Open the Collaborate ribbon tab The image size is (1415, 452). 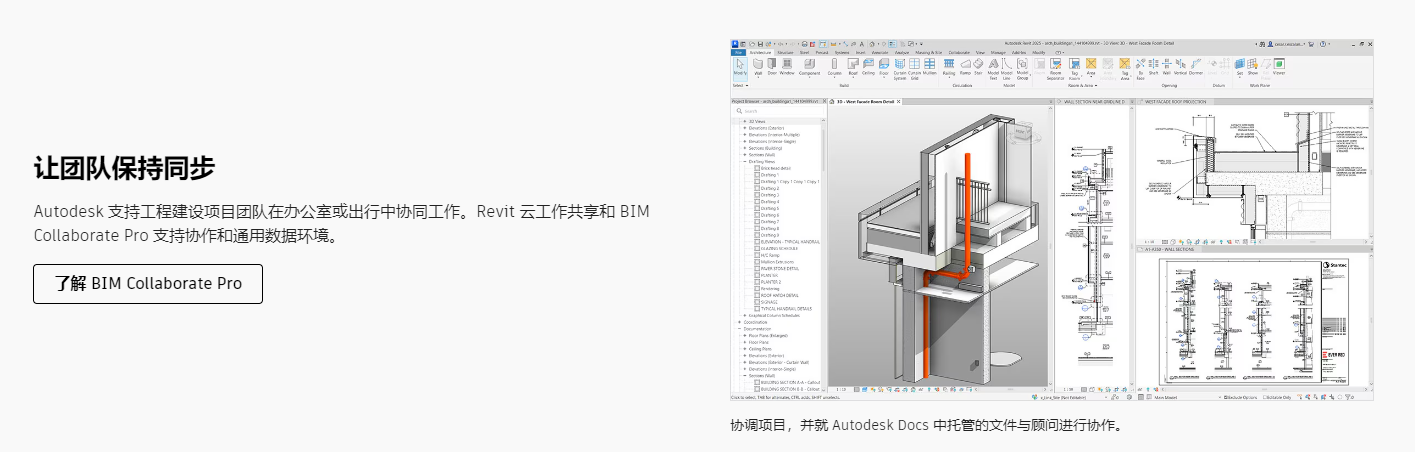(959, 51)
